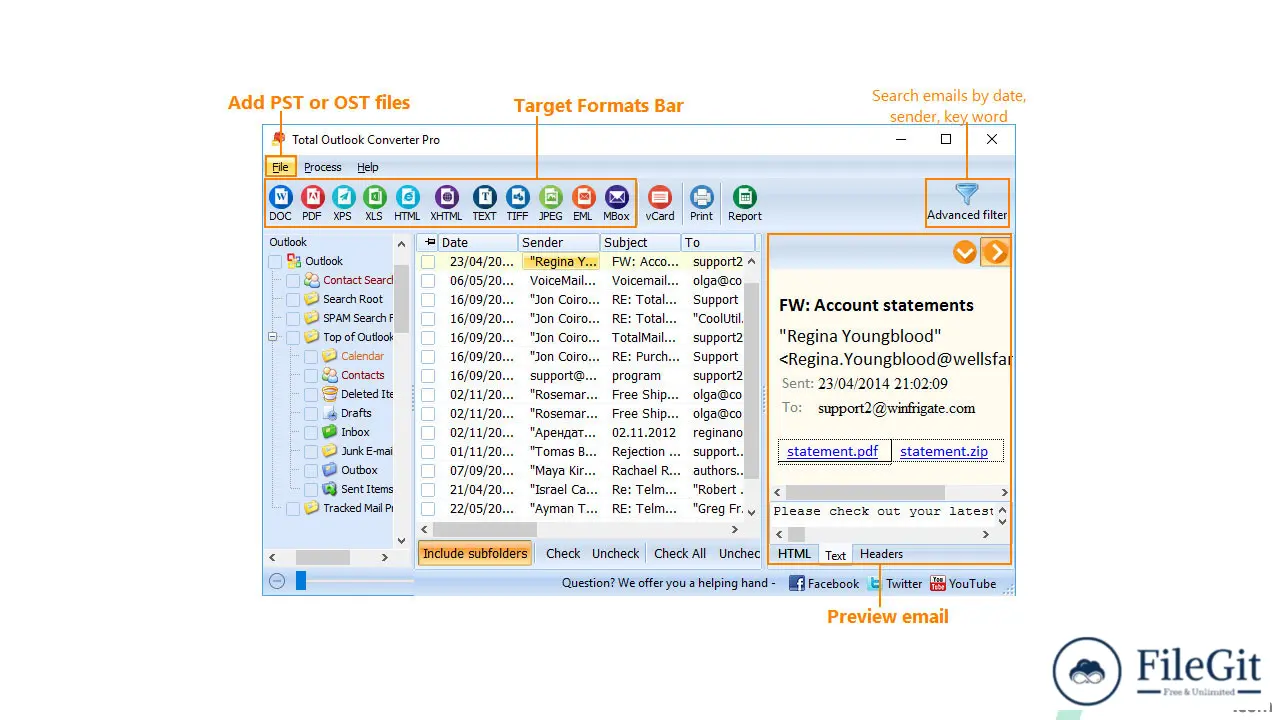1280x720 pixels.
Task: Open the Deleted Items folder
Action: point(367,394)
